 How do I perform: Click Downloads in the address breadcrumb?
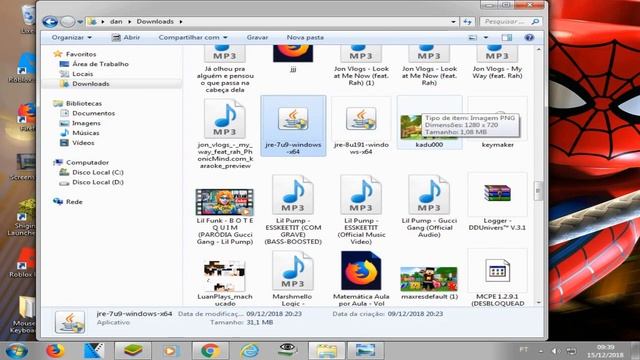click(155, 22)
